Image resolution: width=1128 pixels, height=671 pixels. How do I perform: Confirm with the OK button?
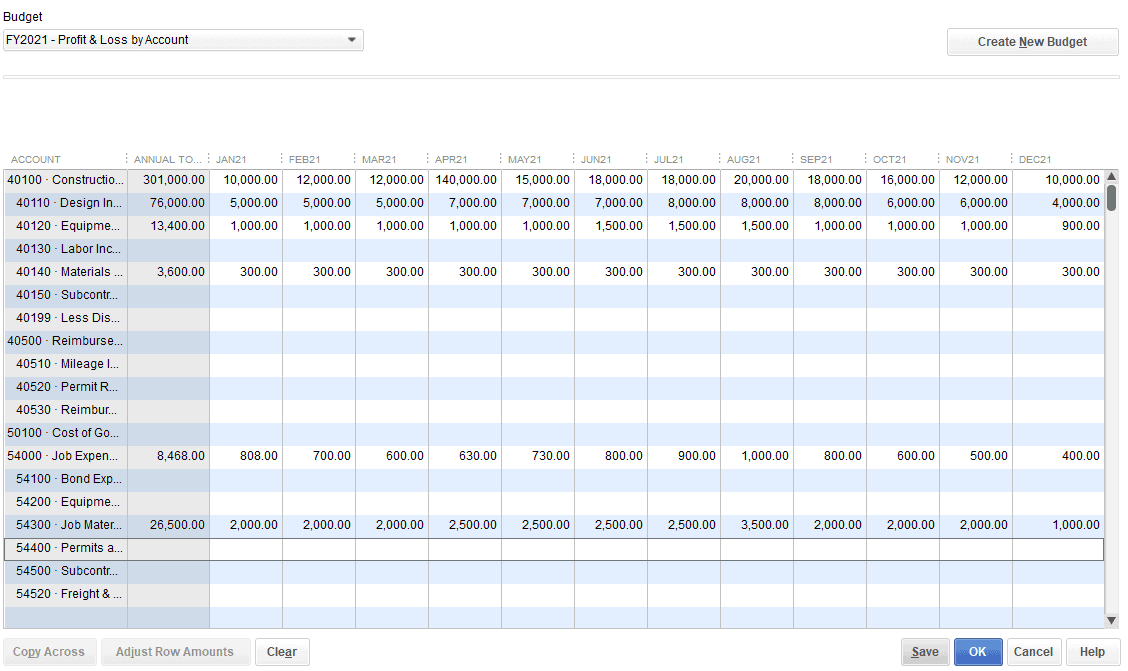[978, 652]
